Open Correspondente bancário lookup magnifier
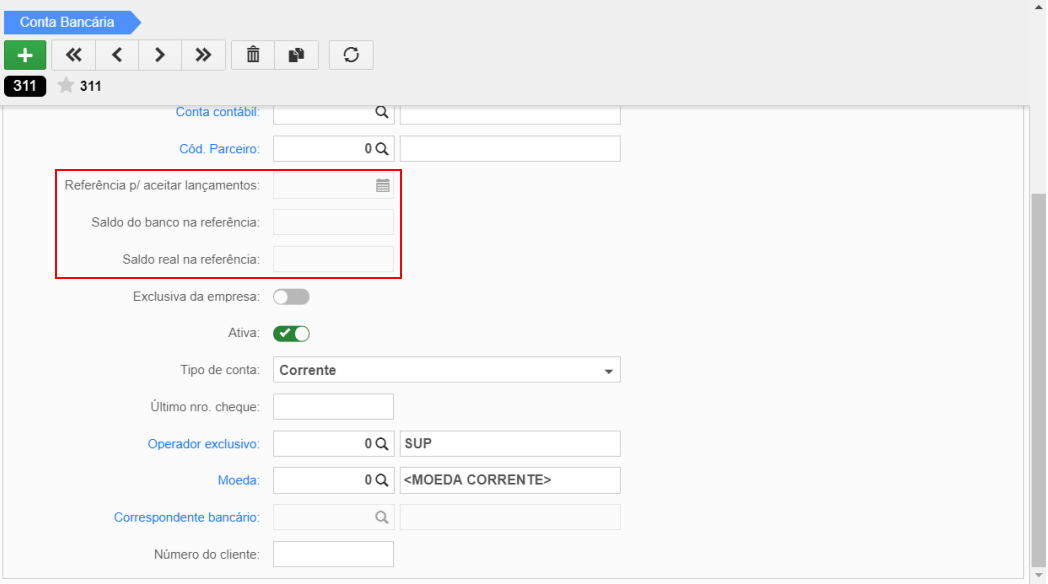The width and height of the screenshot is (1048, 584). pyautogui.click(x=382, y=517)
